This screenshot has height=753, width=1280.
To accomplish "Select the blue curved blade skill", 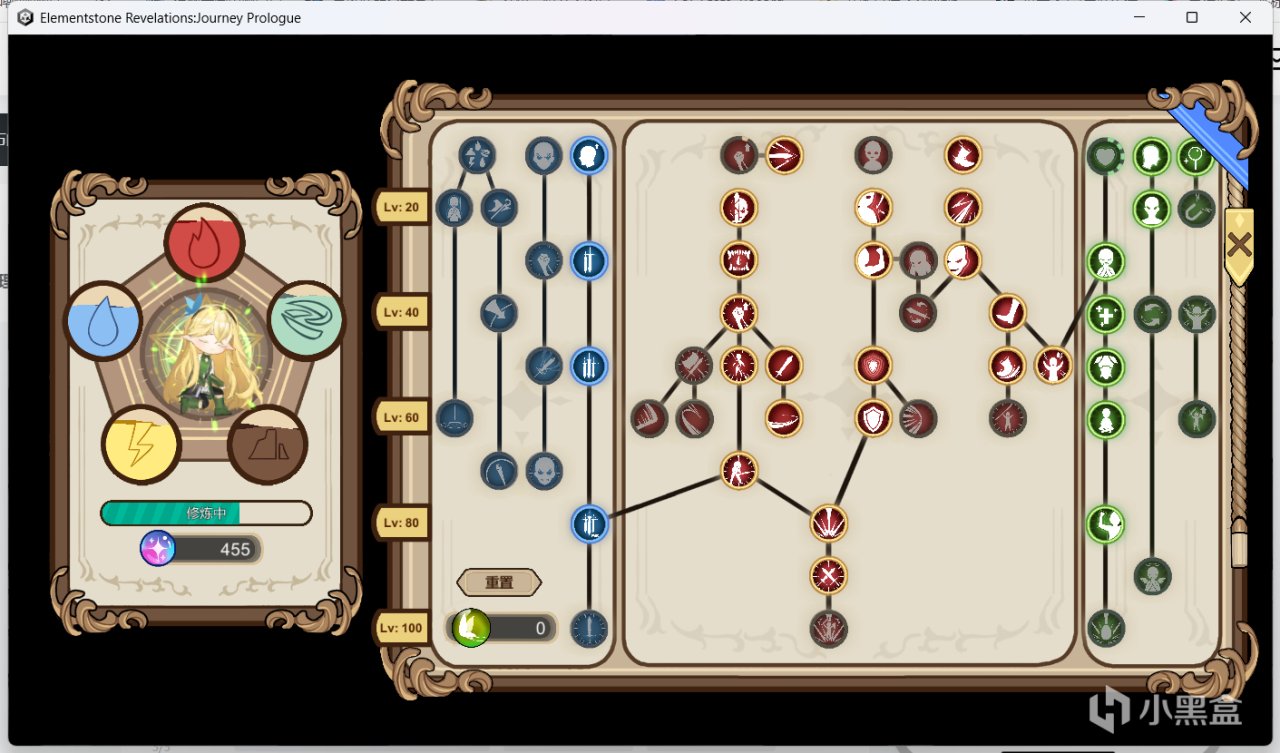I will (x=499, y=470).
